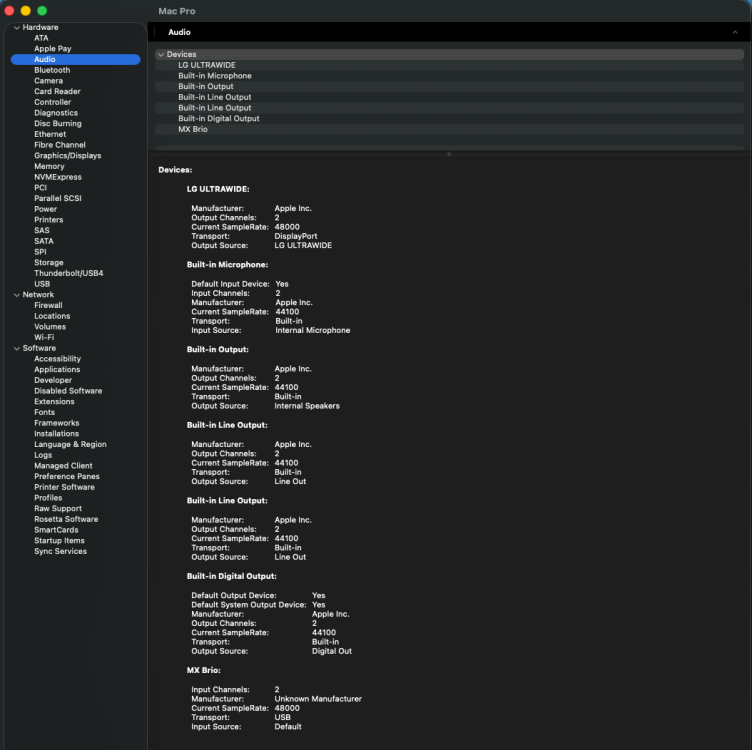Select the Audio sidebar item
Viewport: 752px width, 750px height.
click(x=75, y=59)
